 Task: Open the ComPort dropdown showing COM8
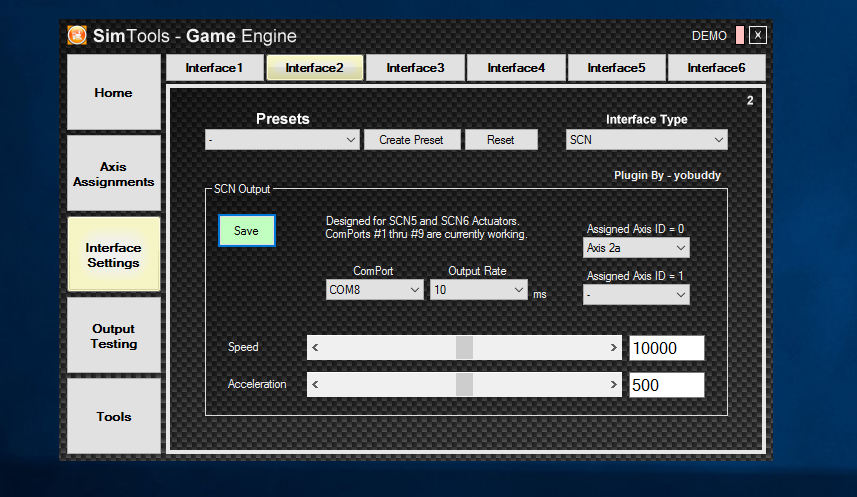click(x=375, y=290)
